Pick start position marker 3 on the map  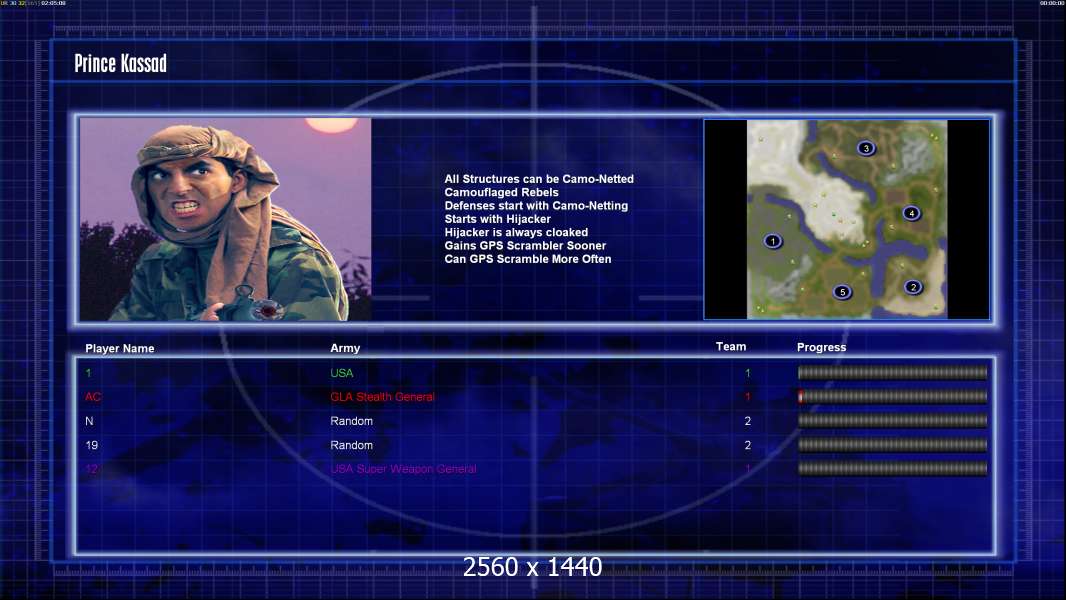865,148
